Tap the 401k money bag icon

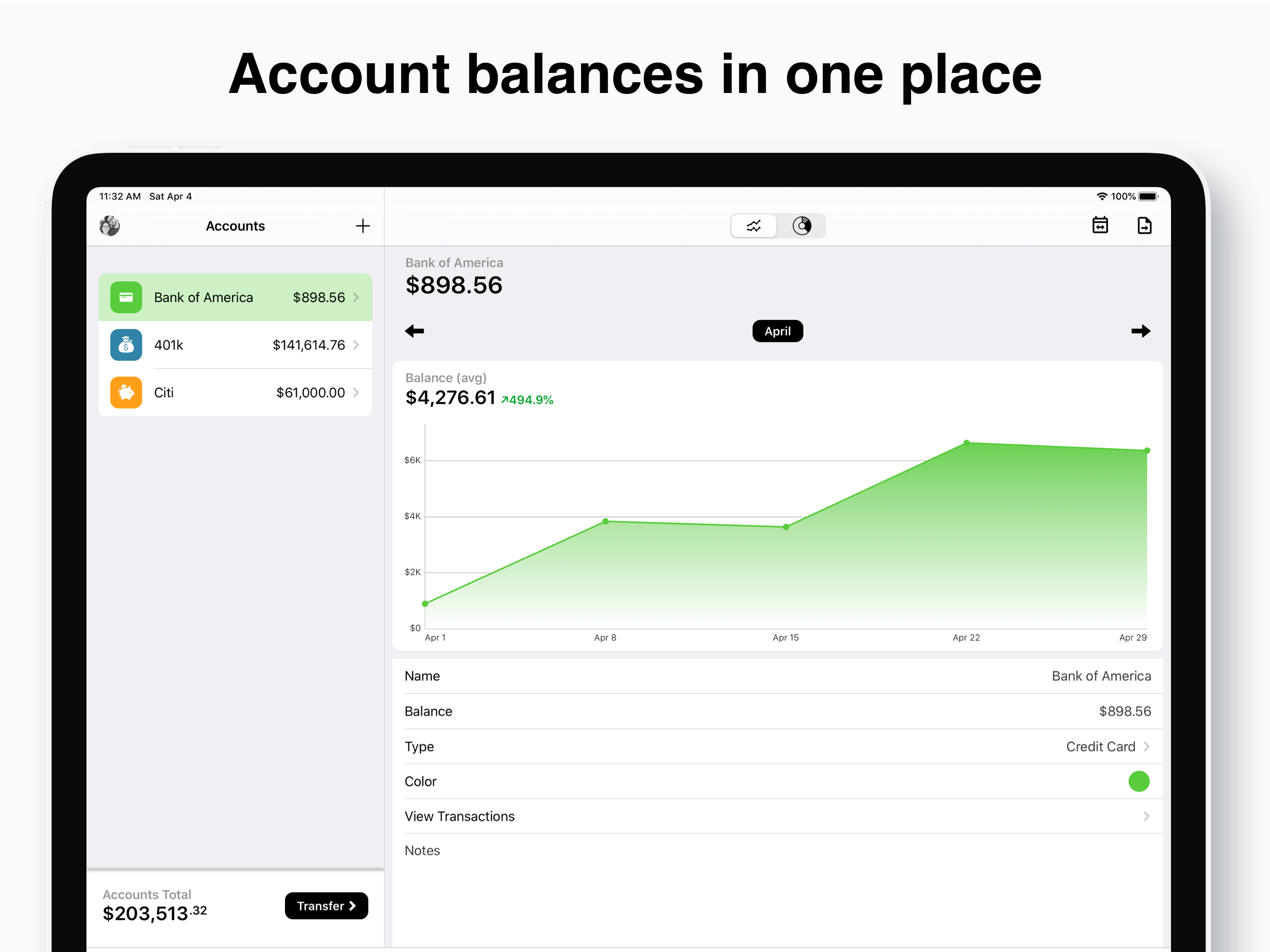[126, 345]
